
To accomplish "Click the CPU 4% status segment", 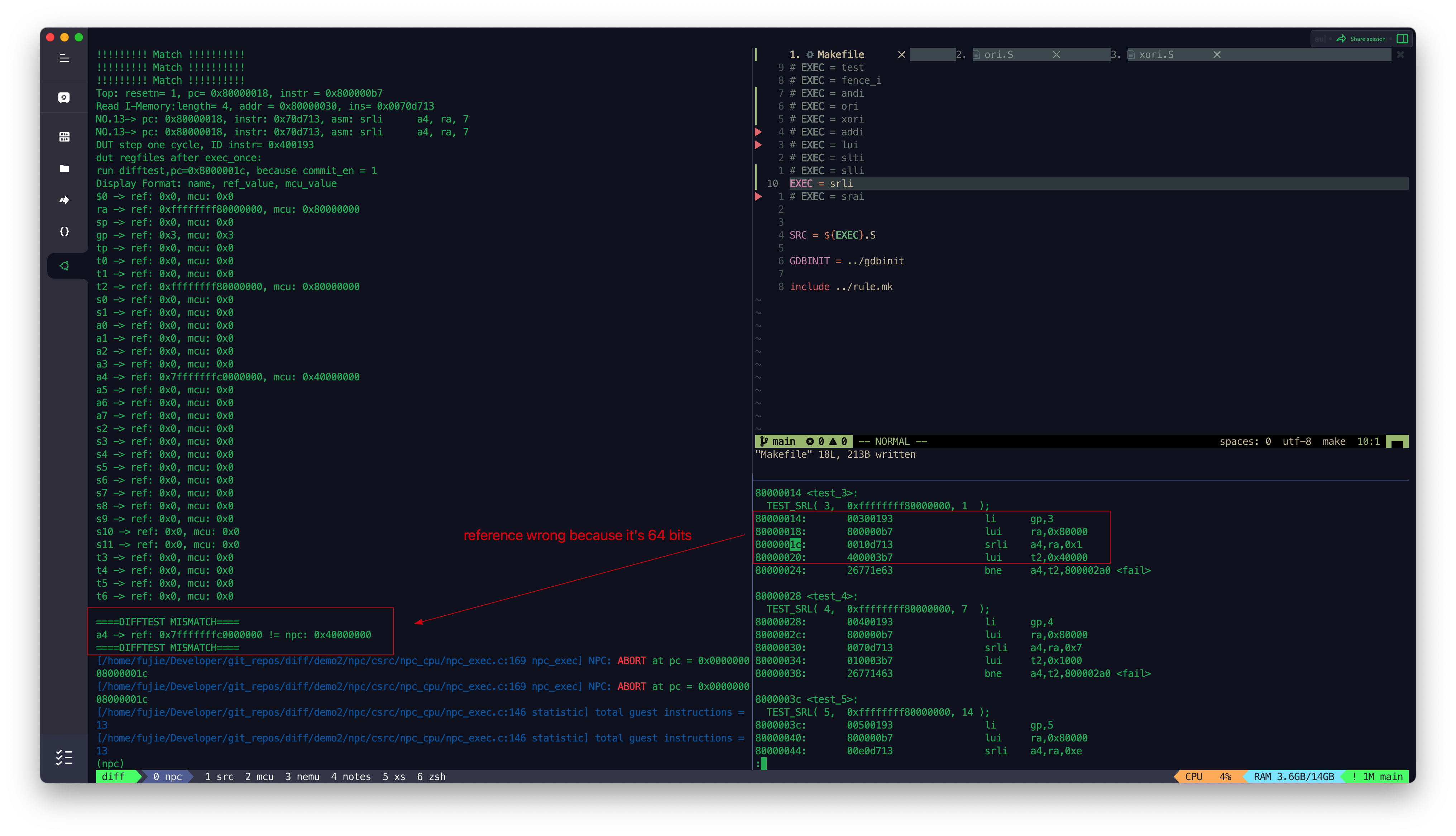I will click(x=1208, y=777).
